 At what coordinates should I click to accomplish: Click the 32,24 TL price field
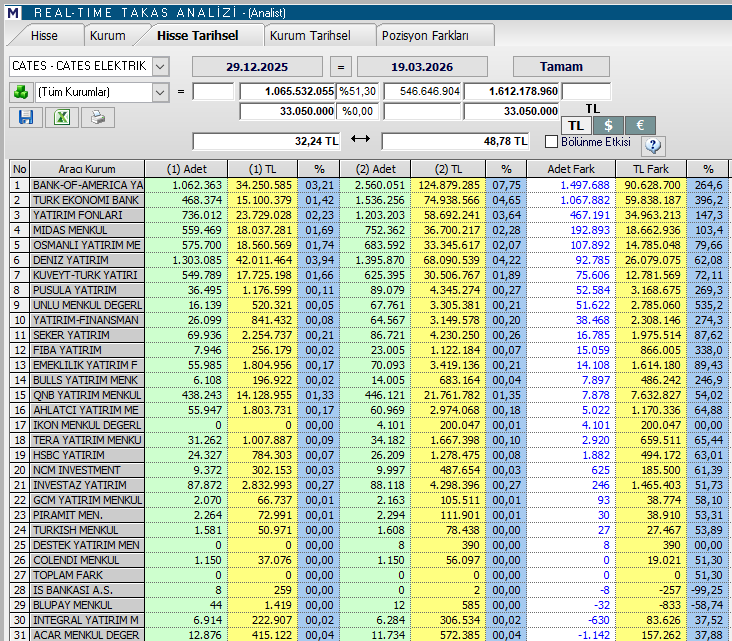click(x=267, y=141)
